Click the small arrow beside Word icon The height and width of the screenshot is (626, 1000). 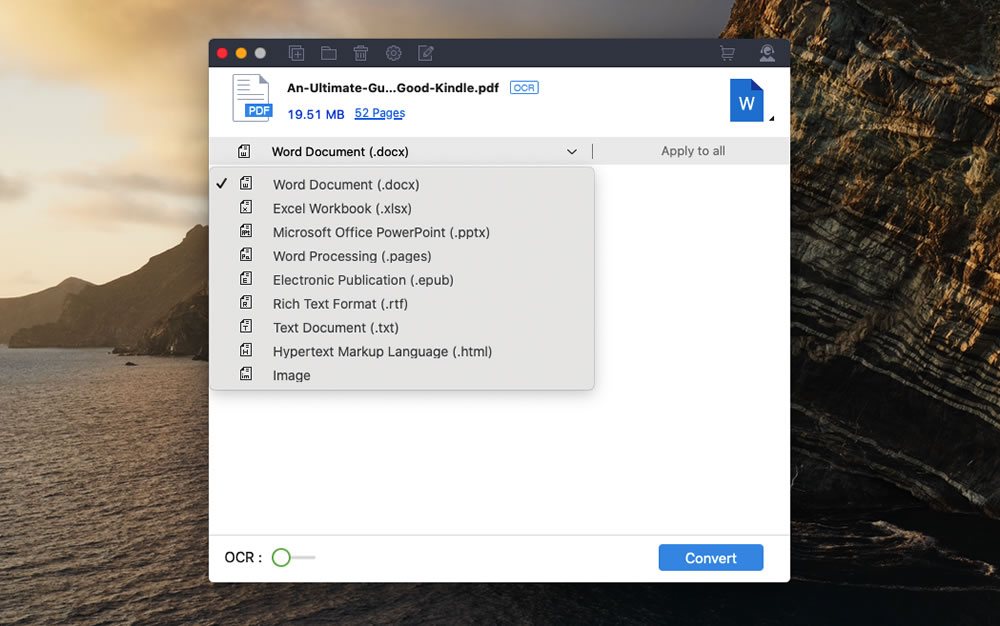[772, 118]
